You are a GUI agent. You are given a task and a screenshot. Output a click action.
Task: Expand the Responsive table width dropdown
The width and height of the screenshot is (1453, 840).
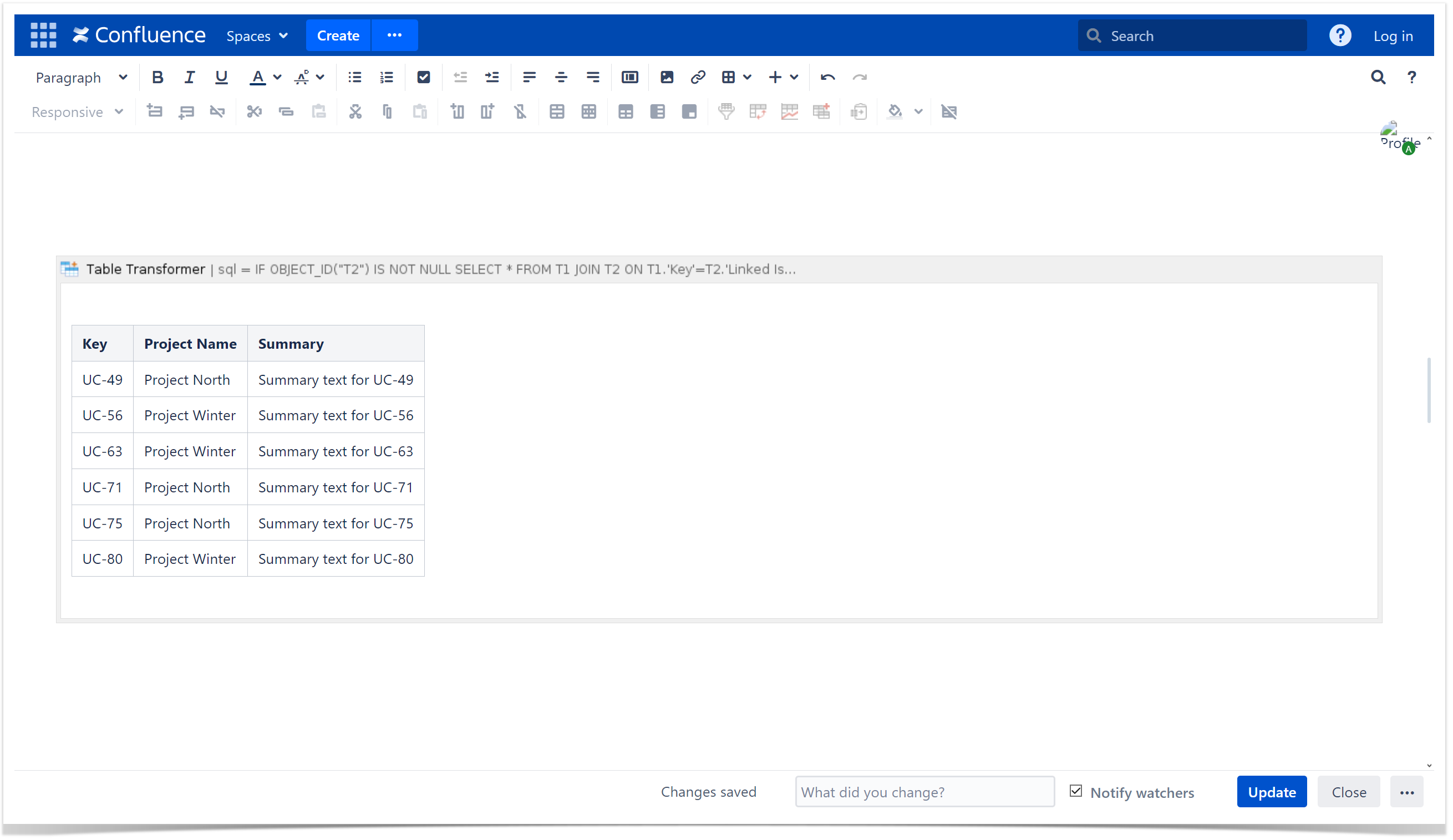click(77, 112)
